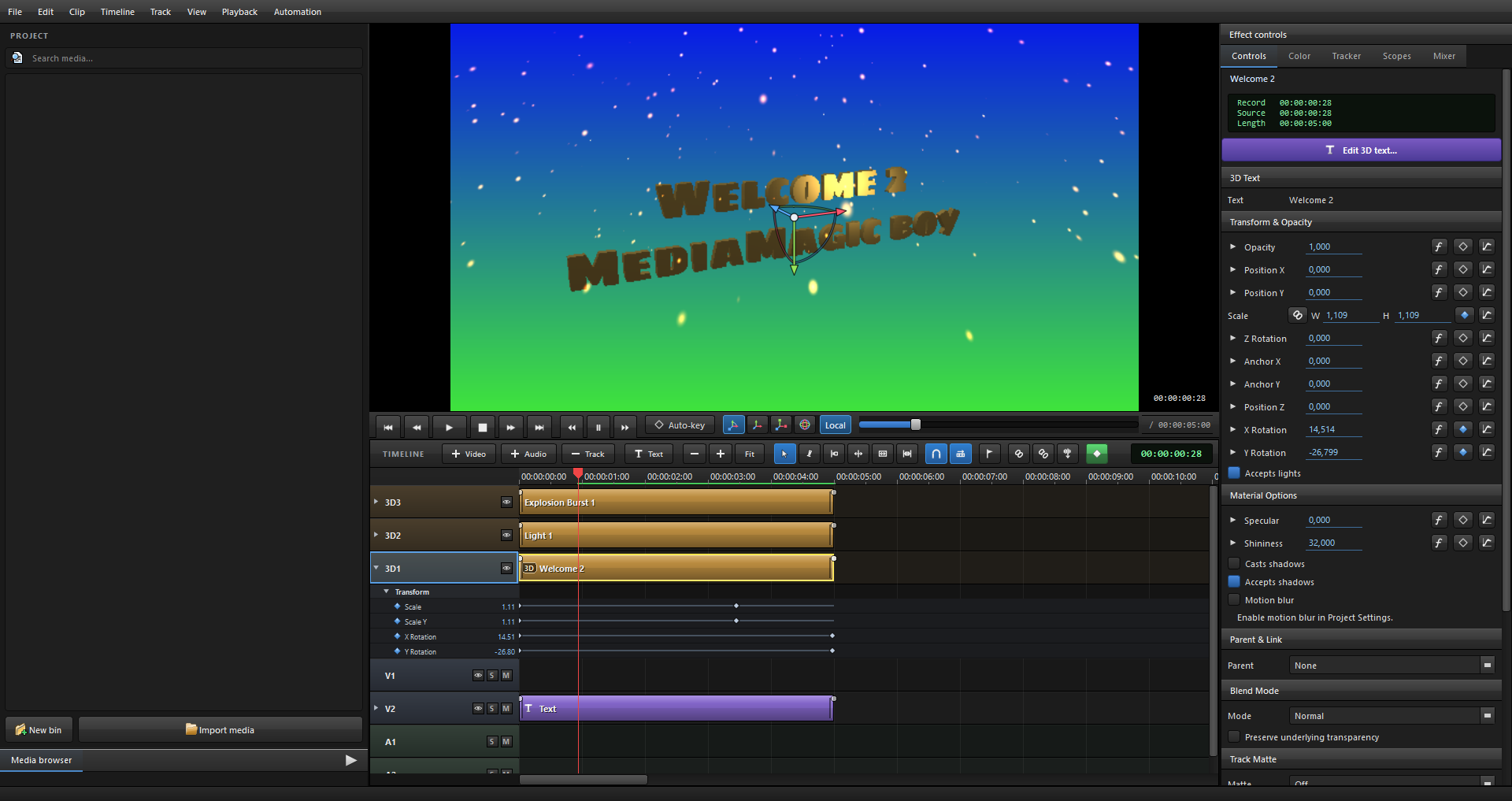Jump to the beginning of the timeline
Viewport: 1512px width, 801px height.
point(388,427)
